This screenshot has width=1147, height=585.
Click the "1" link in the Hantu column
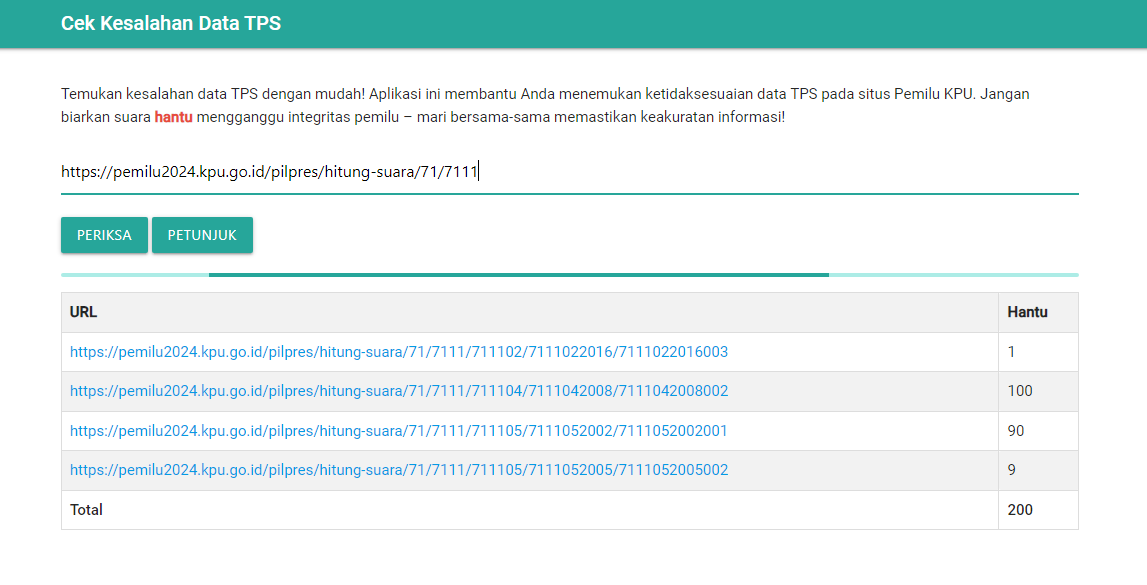tap(1010, 352)
